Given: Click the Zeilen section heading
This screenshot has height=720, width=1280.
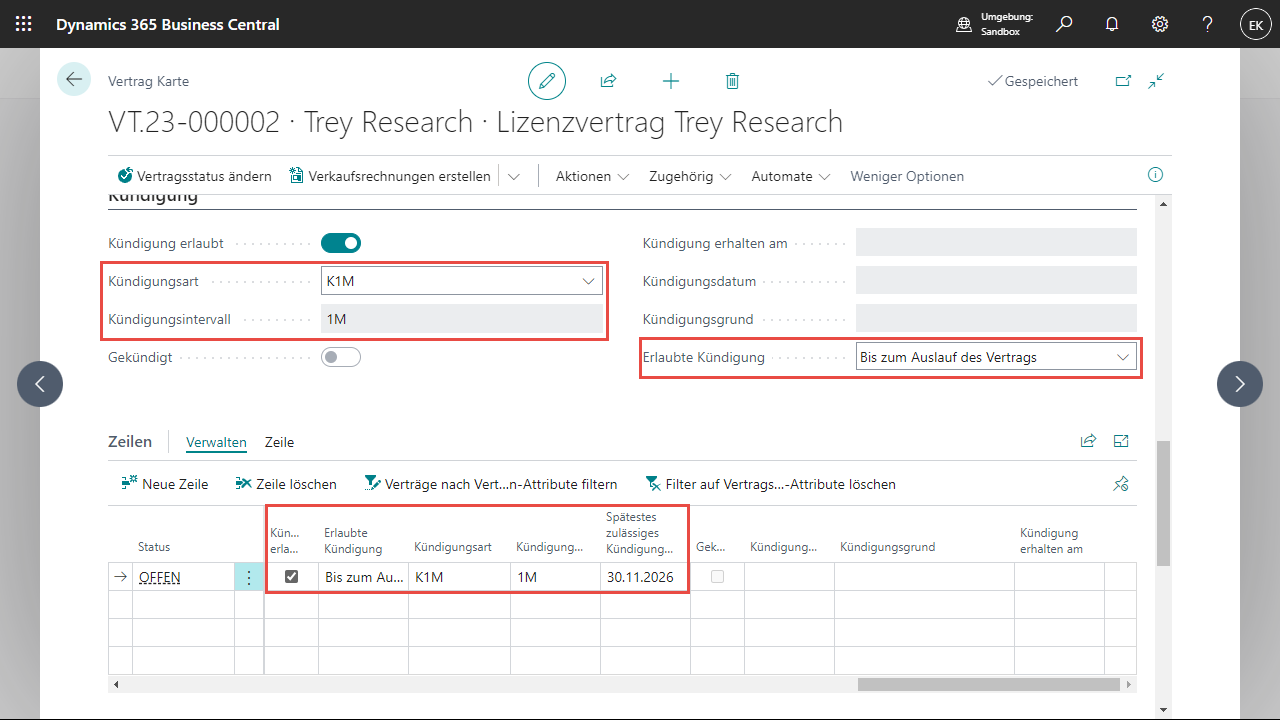Looking at the screenshot, I should (130, 441).
